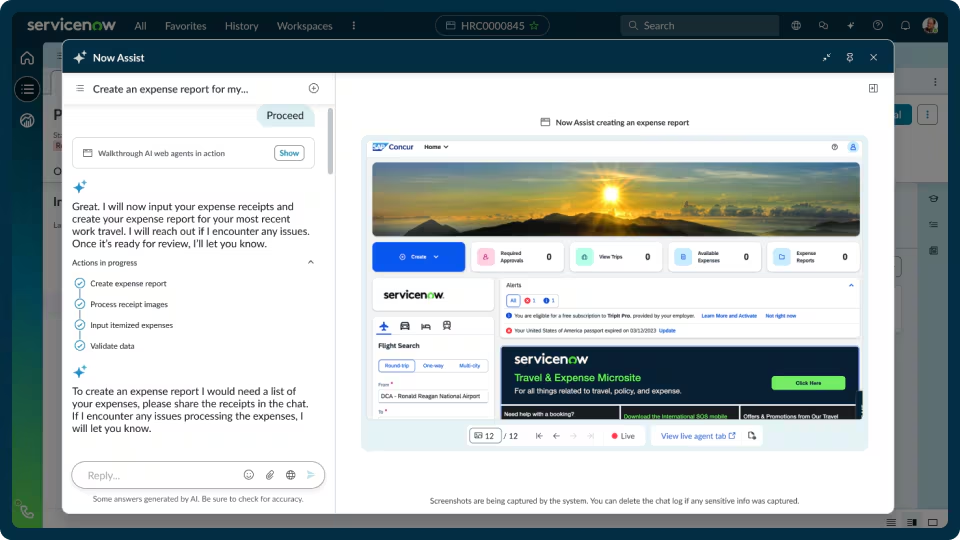The width and height of the screenshot is (960, 540).
Task: Open the Concur Home dropdown
Action: pyautogui.click(x=436, y=147)
